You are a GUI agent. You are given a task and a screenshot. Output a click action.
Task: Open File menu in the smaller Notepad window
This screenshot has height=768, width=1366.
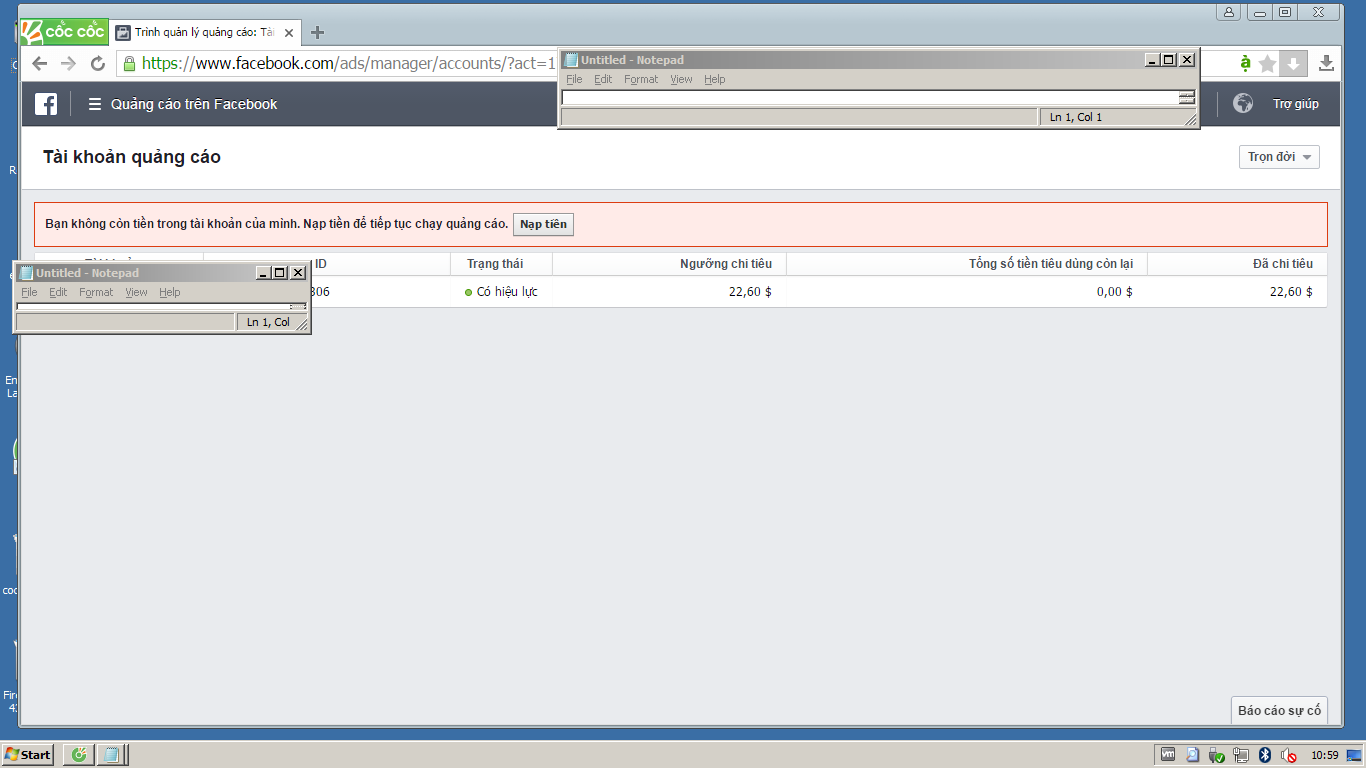29,292
